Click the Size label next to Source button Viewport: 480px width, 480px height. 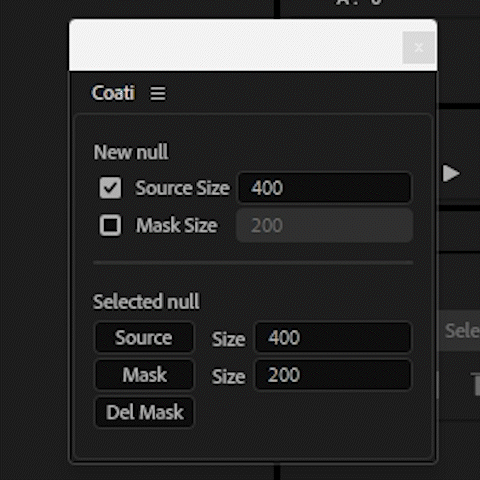(229, 339)
